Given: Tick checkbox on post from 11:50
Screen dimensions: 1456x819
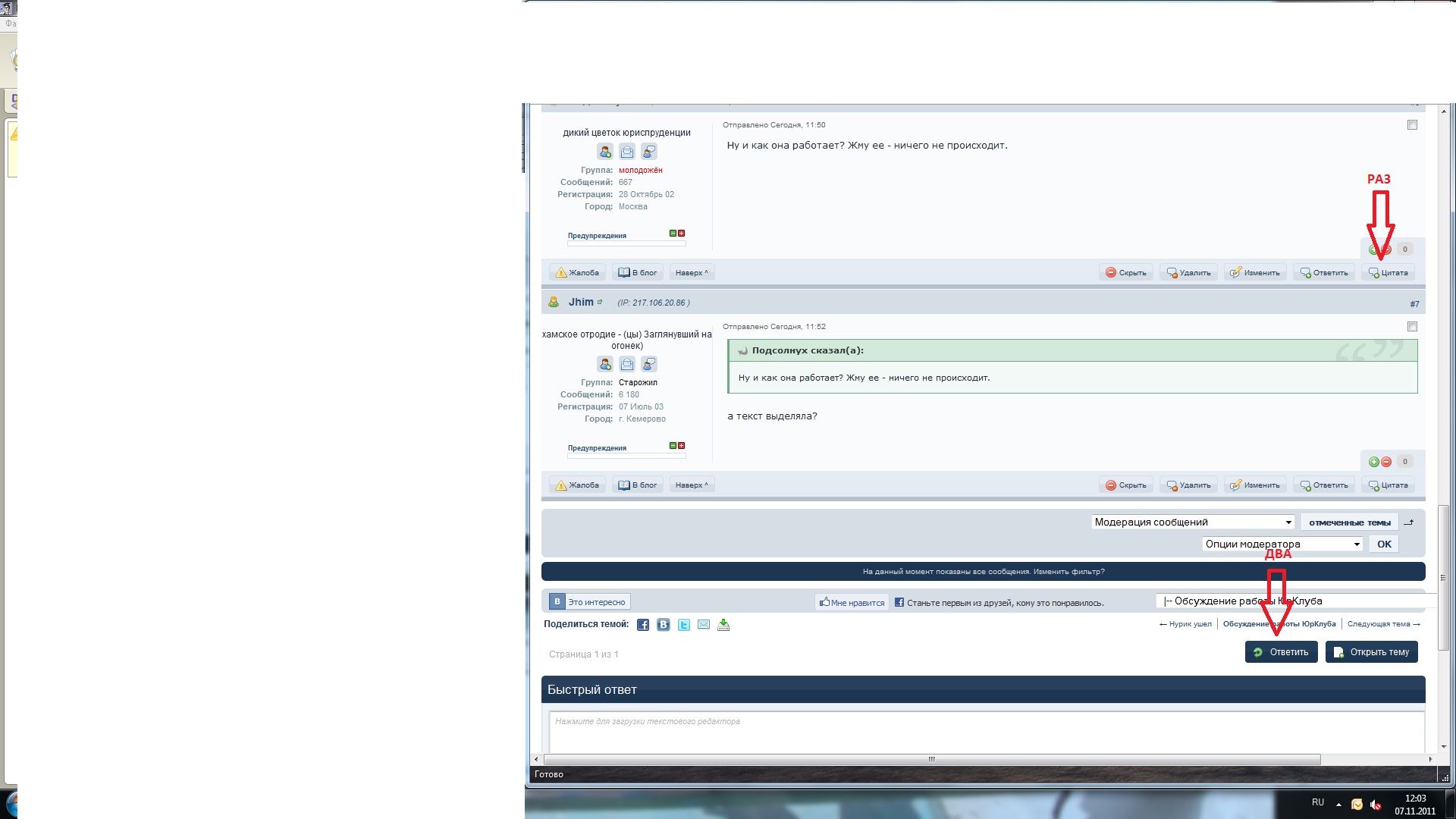Looking at the screenshot, I should 1412,125.
